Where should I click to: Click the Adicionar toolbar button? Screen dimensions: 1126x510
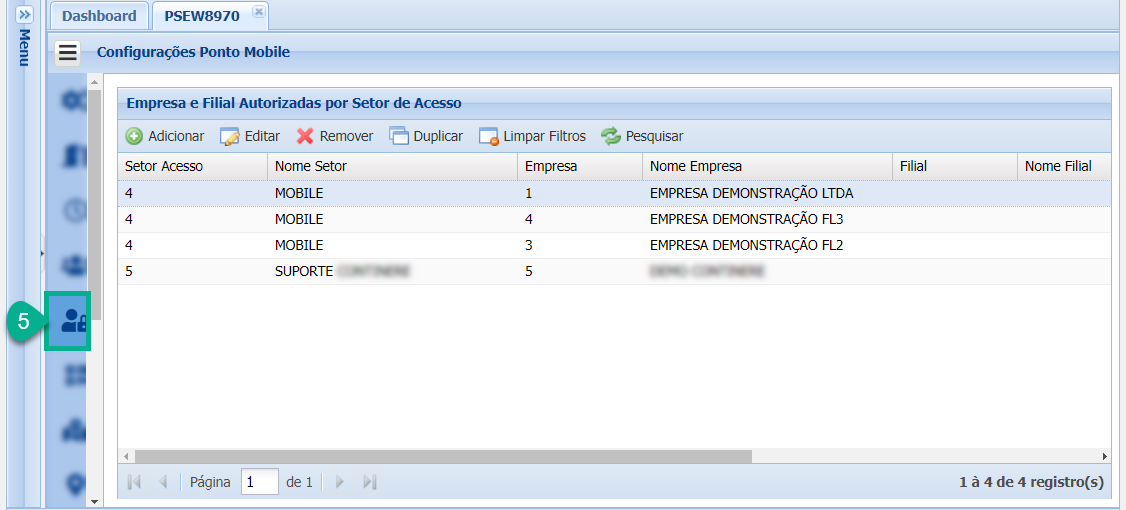click(165, 136)
